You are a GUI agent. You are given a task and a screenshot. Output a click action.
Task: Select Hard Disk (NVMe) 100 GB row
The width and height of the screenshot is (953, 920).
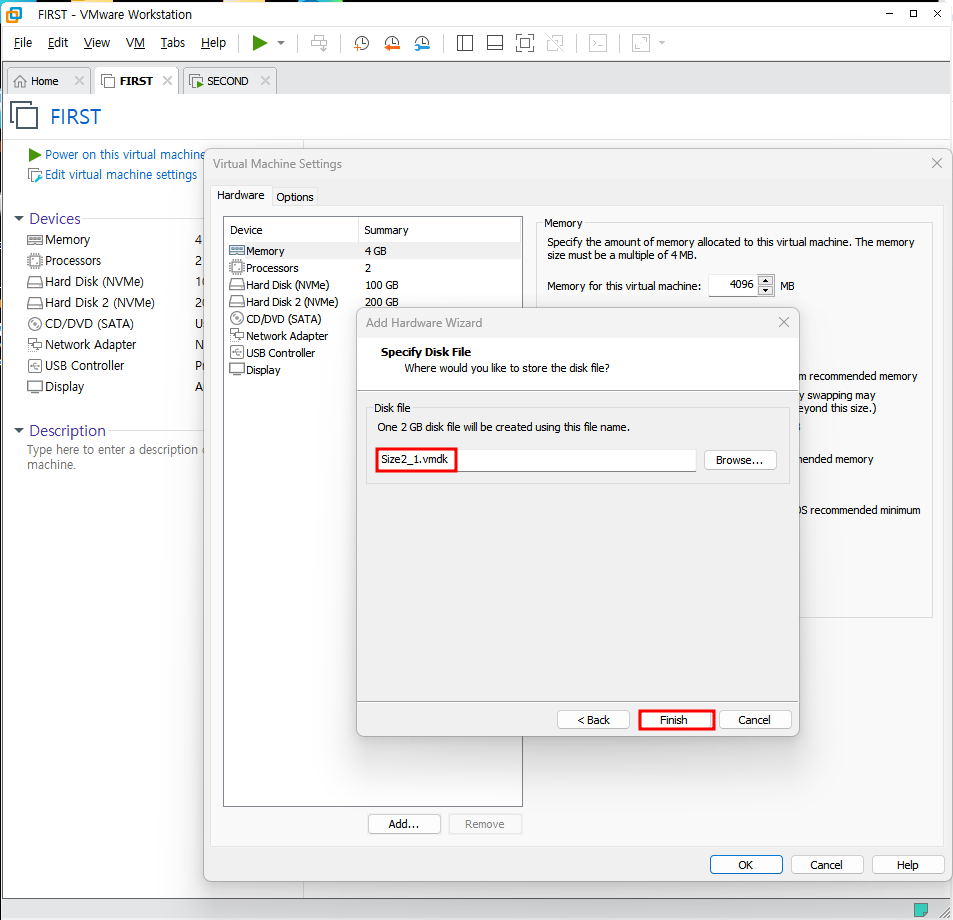coord(373,285)
